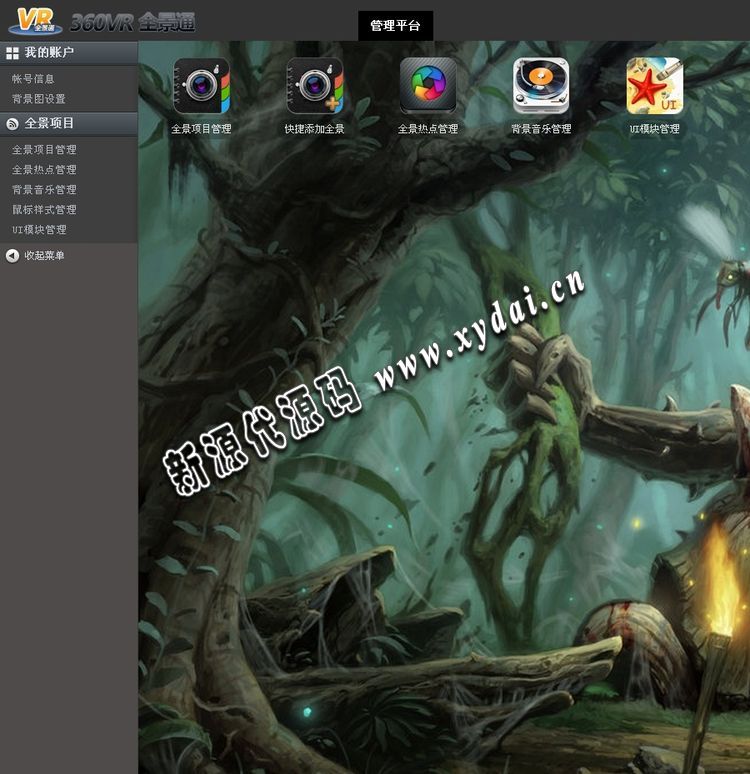Open 背景图设置 in the sidebar

coord(39,99)
